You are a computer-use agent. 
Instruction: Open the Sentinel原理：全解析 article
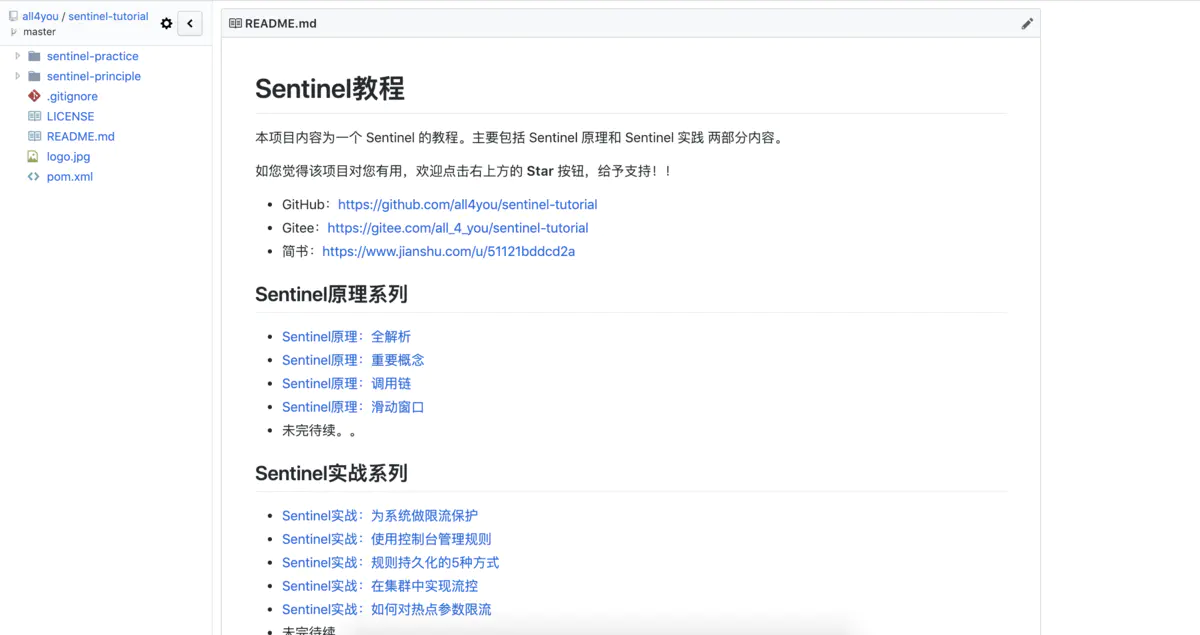(x=346, y=337)
